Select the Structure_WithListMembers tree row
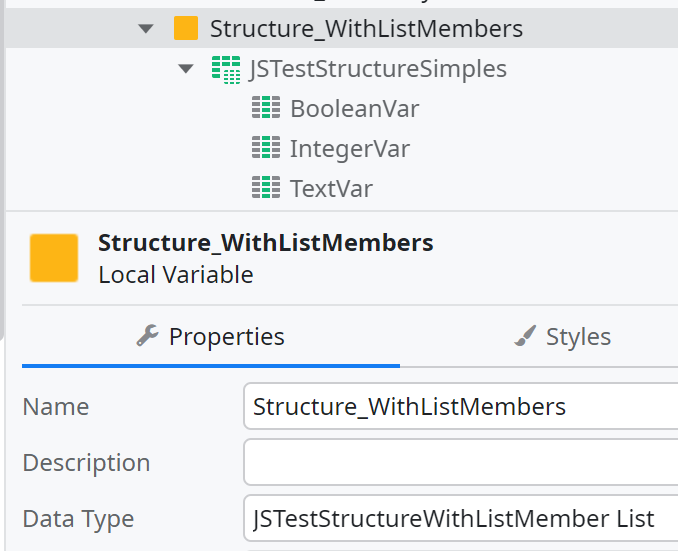Screen dimensions: 678x551 tap(366, 29)
